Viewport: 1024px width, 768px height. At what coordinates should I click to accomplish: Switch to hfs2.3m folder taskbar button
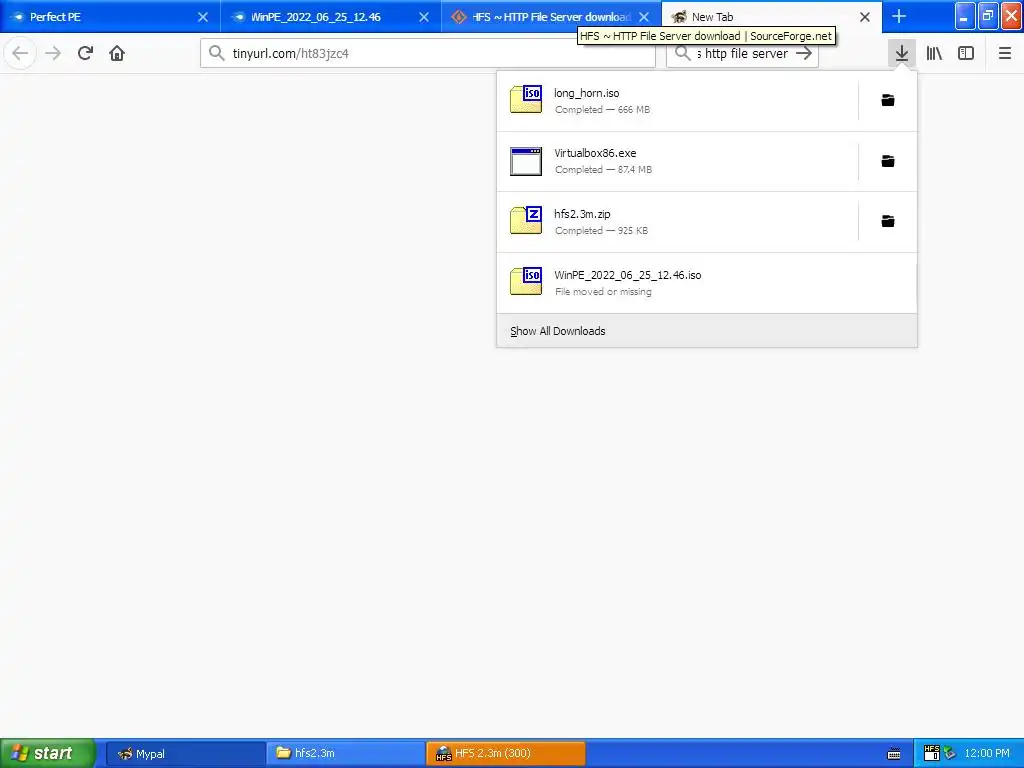pyautogui.click(x=345, y=754)
